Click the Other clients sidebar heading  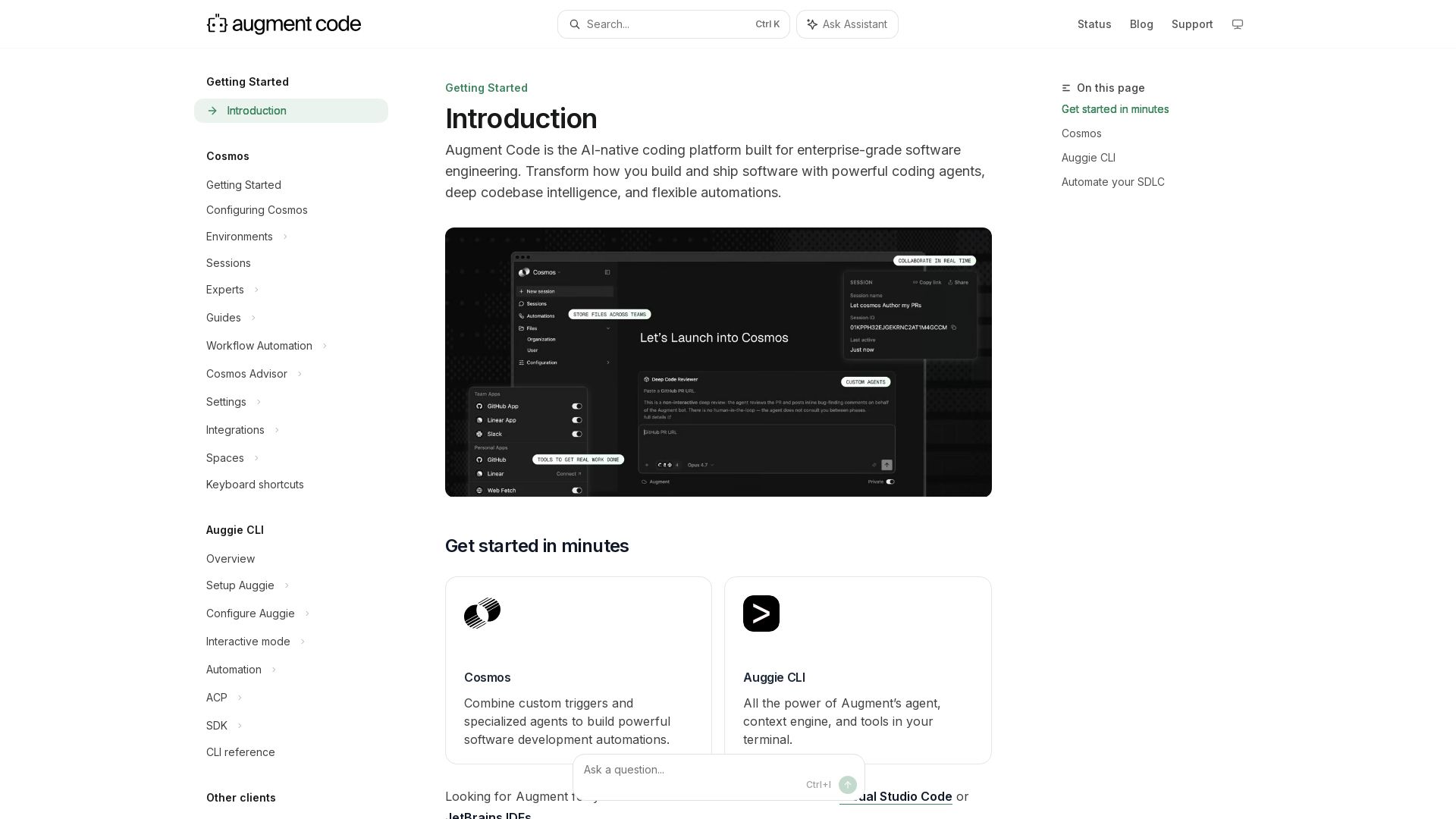241,798
